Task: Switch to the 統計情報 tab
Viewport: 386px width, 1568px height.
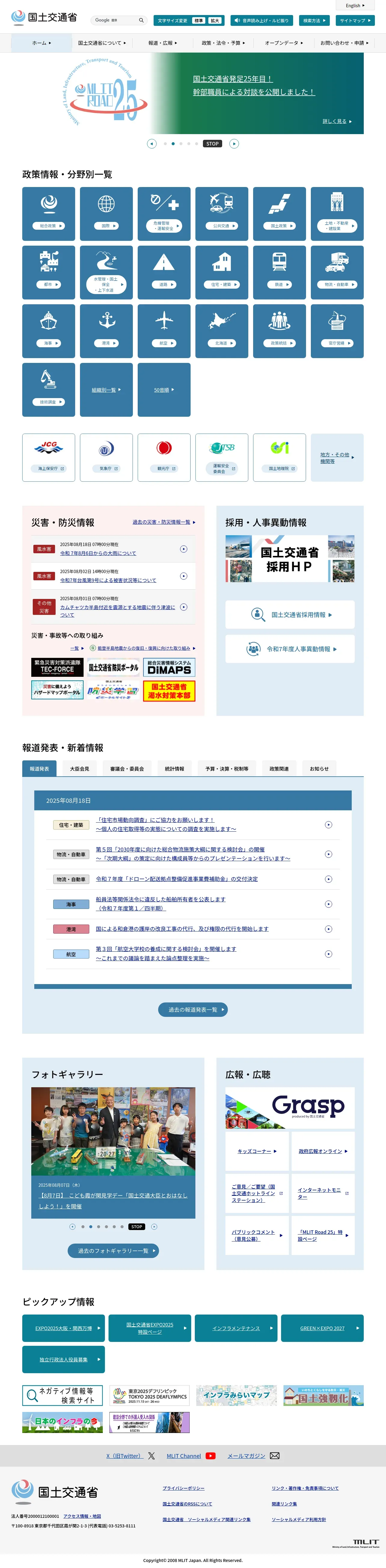Action: pyautogui.click(x=175, y=769)
